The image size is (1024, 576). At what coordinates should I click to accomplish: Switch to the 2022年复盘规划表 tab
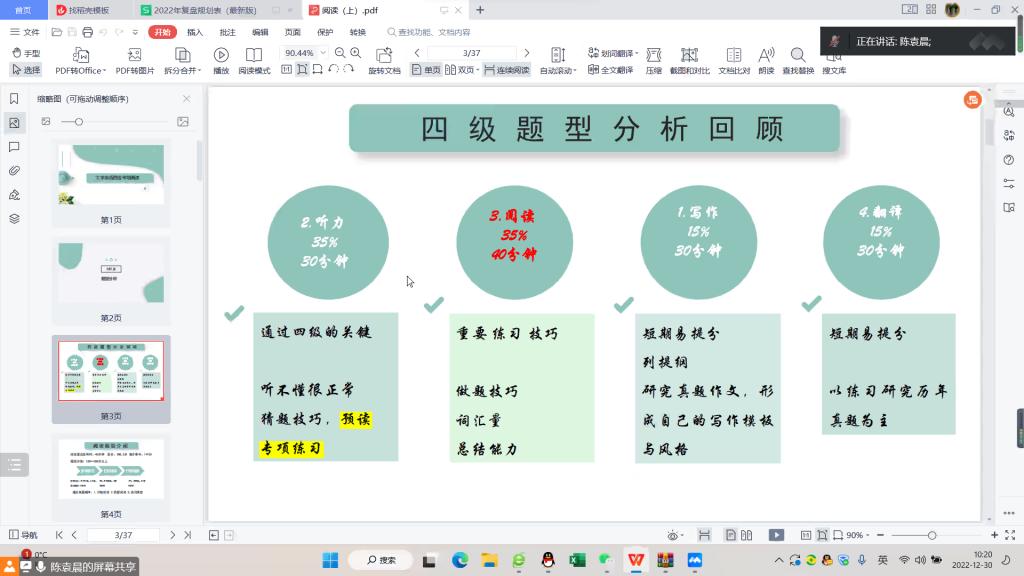(212, 10)
